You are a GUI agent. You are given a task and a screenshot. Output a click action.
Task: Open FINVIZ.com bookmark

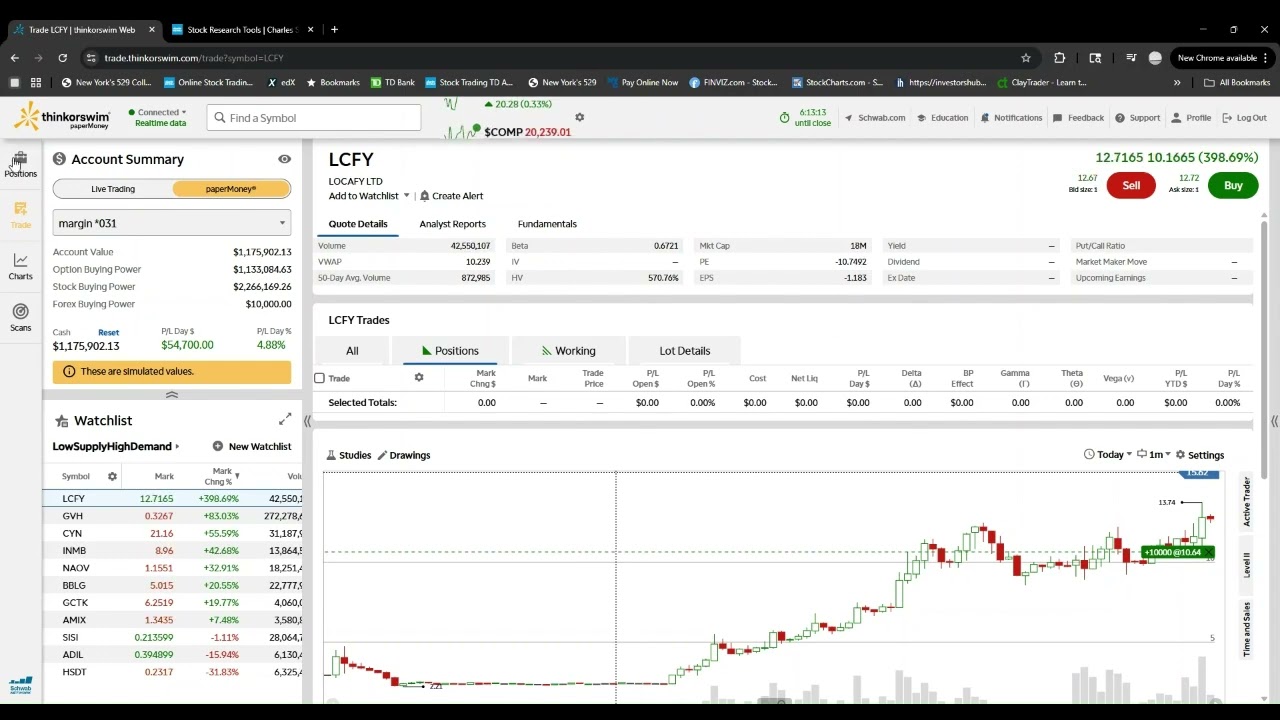[x=734, y=82]
